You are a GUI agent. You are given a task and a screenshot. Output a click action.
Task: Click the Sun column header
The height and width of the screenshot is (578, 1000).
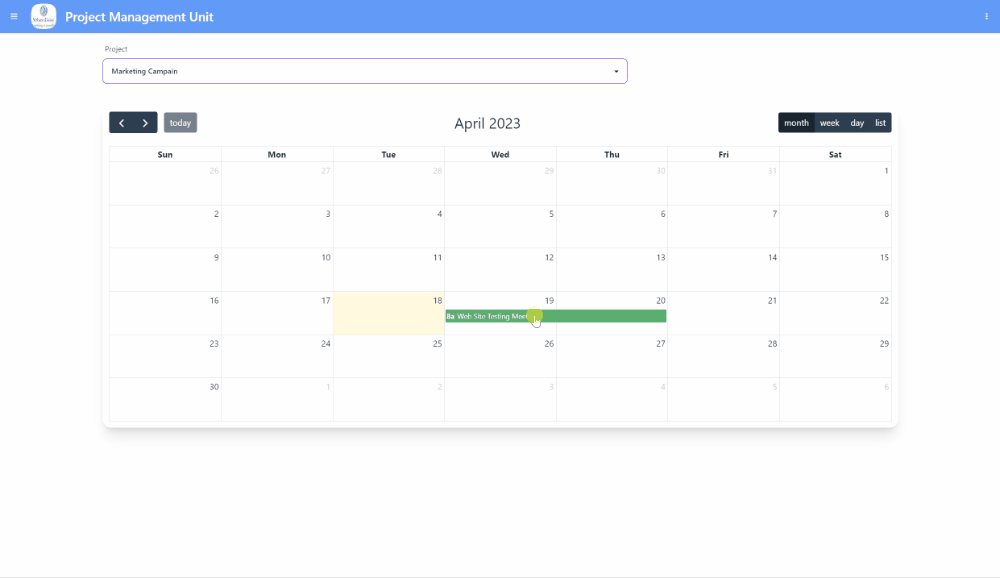click(x=165, y=154)
